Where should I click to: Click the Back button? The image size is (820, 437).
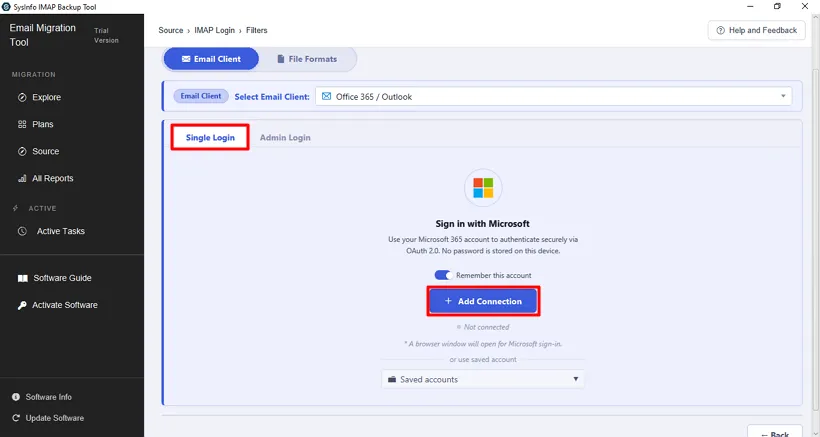[x=775, y=431]
